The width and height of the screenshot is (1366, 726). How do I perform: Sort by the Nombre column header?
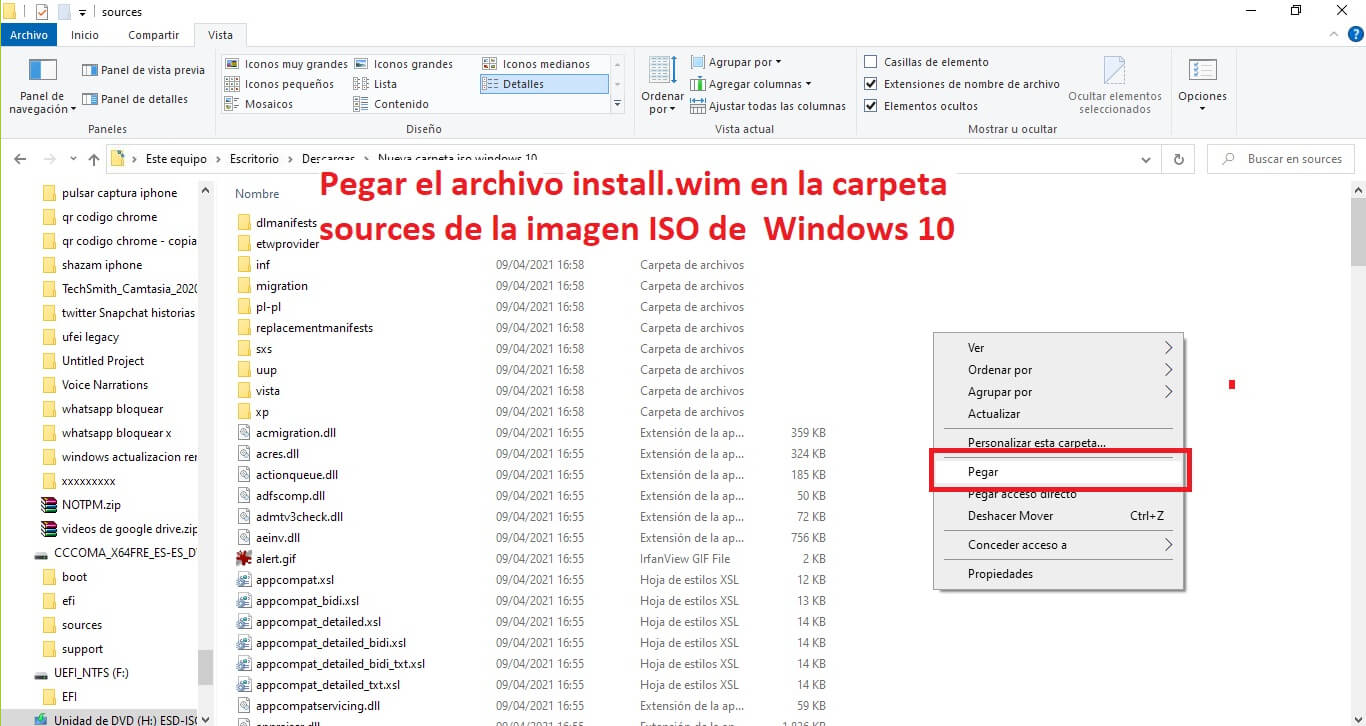click(x=257, y=194)
